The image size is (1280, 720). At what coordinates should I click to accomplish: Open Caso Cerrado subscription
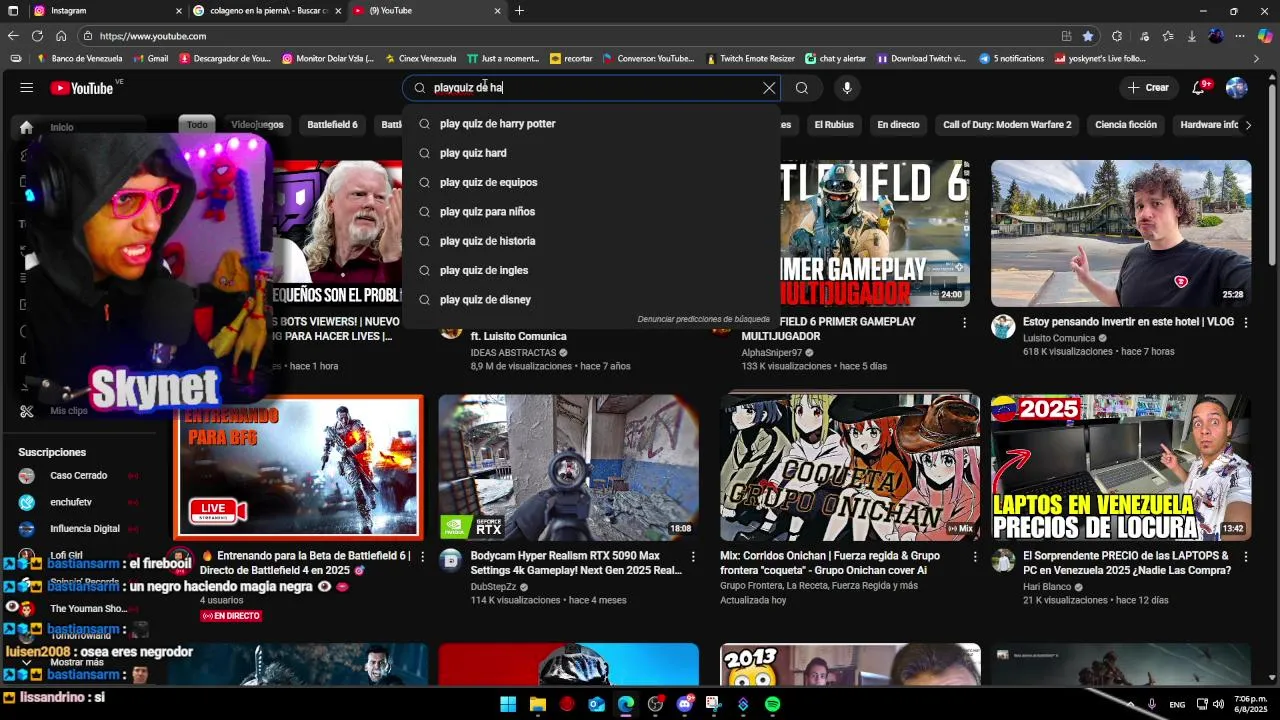pos(78,476)
